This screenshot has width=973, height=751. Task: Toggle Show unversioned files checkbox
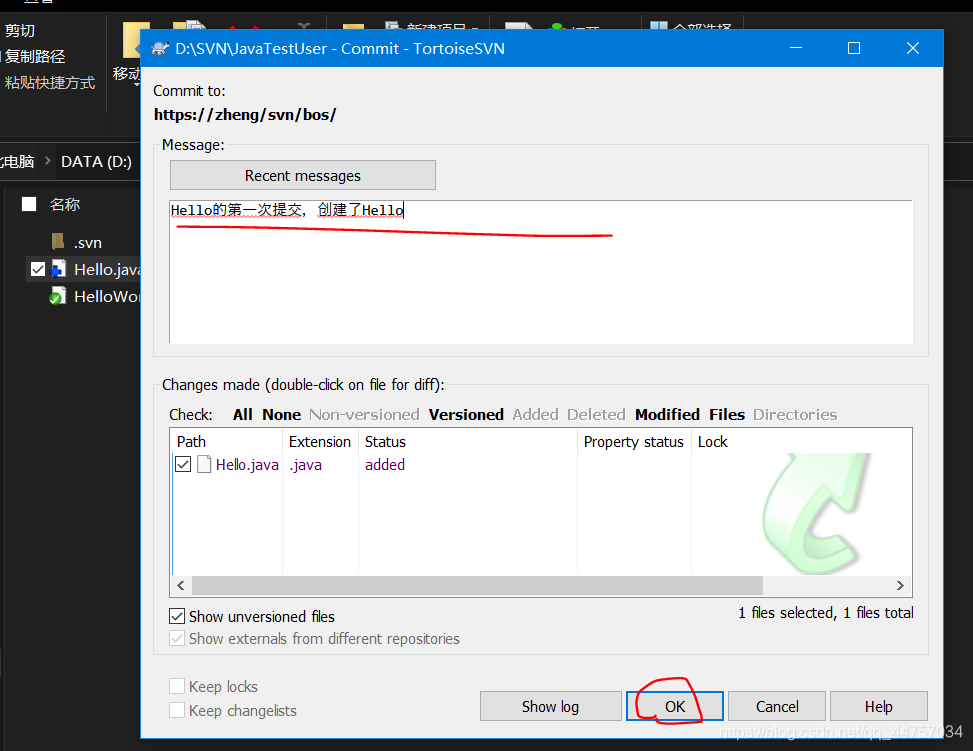click(x=177, y=616)
